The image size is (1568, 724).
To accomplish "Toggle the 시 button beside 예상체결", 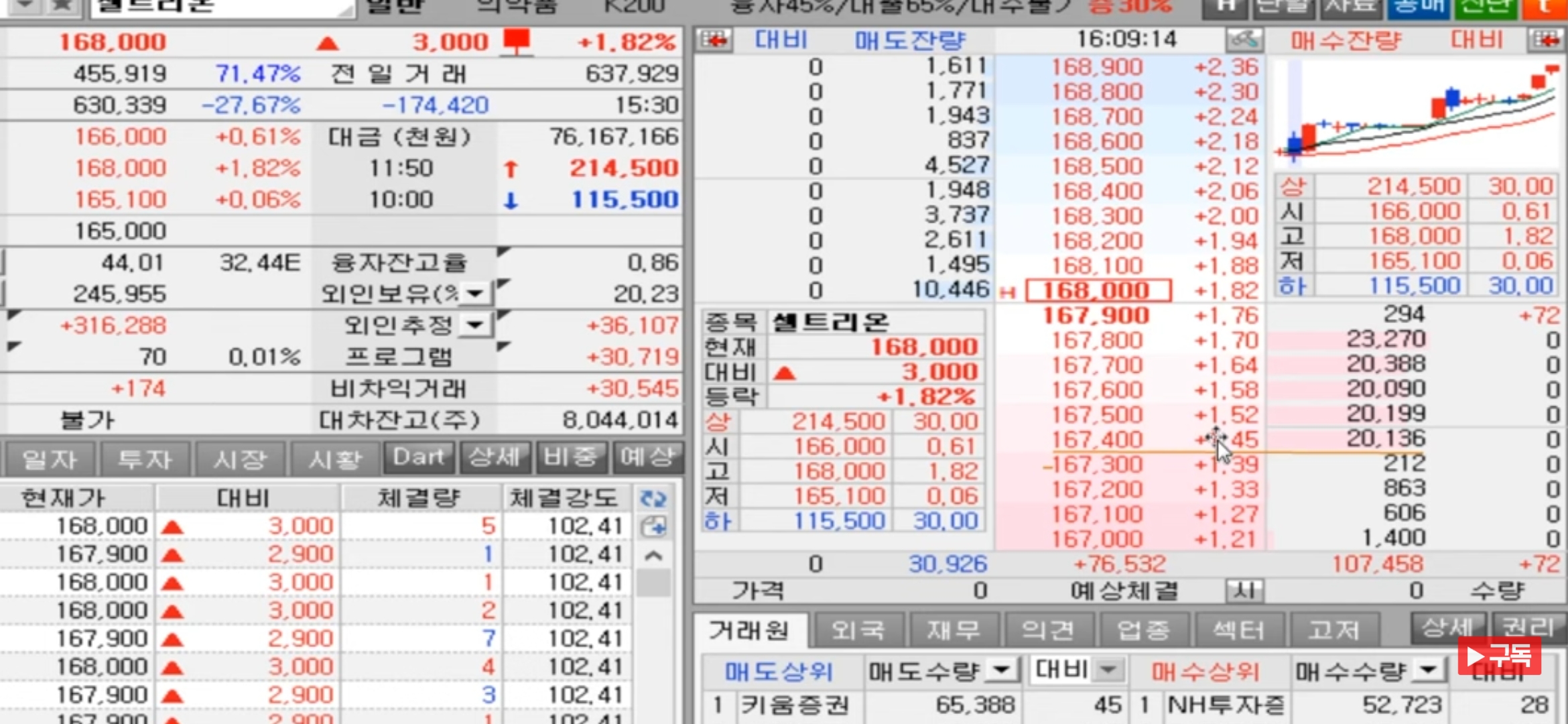I will [x=1244, y=591].
